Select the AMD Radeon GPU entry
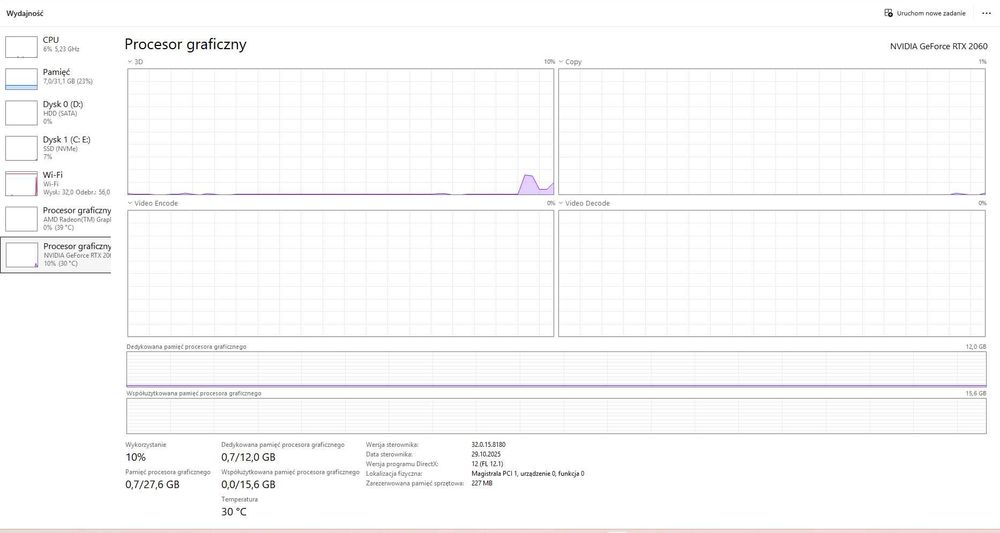The height and width of the screenshot is (533, 1000). [56, 218]
